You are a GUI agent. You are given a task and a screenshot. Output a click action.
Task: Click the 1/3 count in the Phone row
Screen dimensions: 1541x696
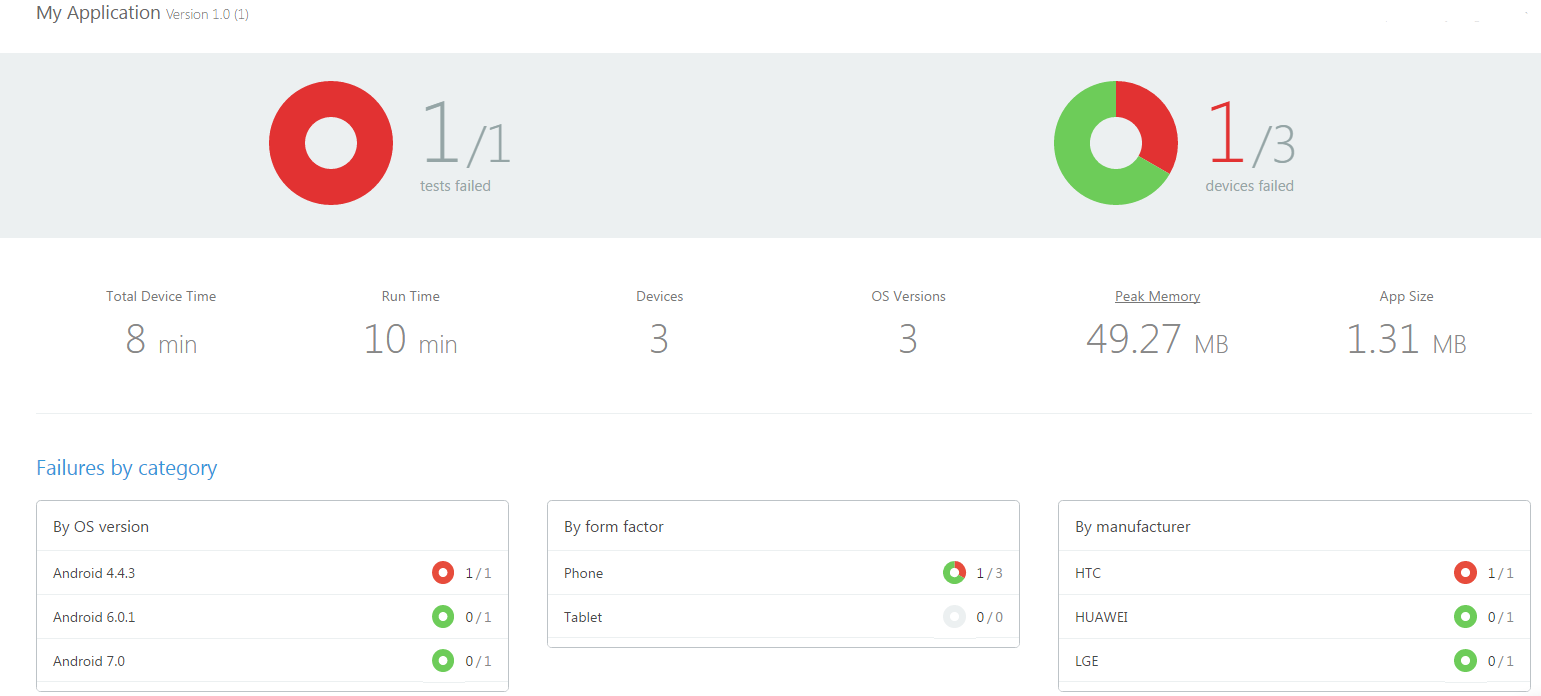click(990, 573)
